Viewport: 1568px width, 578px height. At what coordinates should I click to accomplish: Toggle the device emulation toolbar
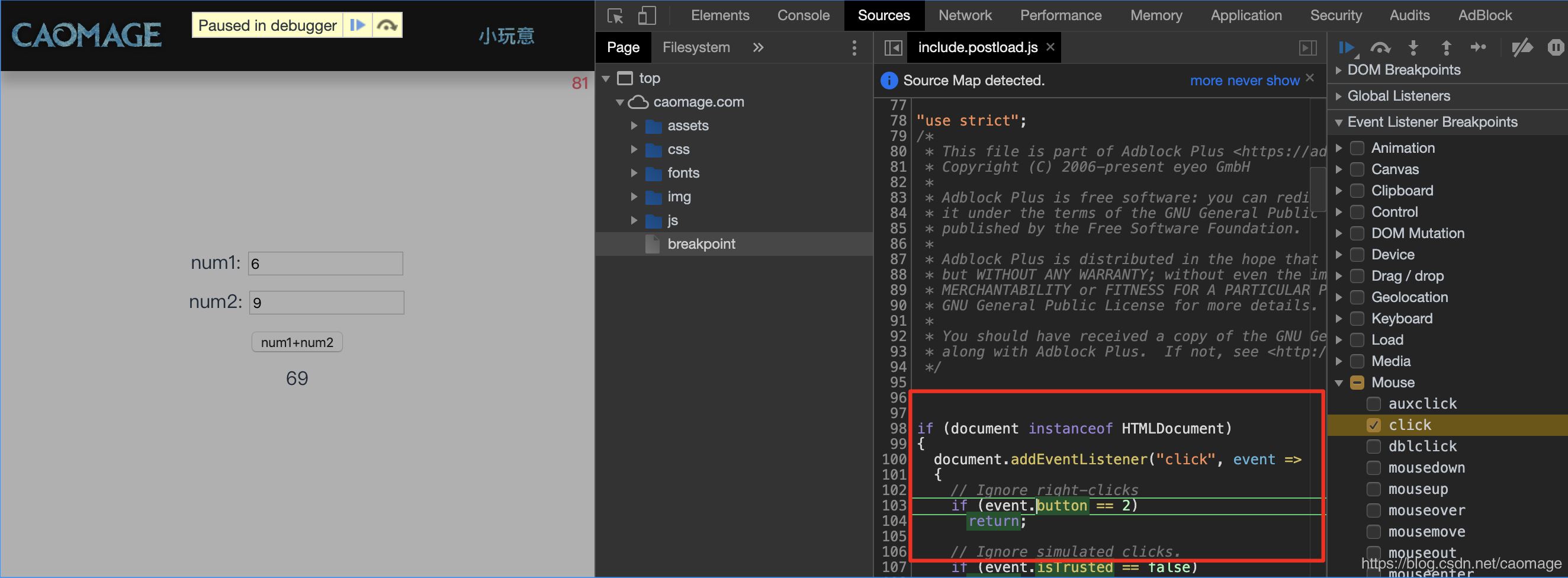coord(647,16)
